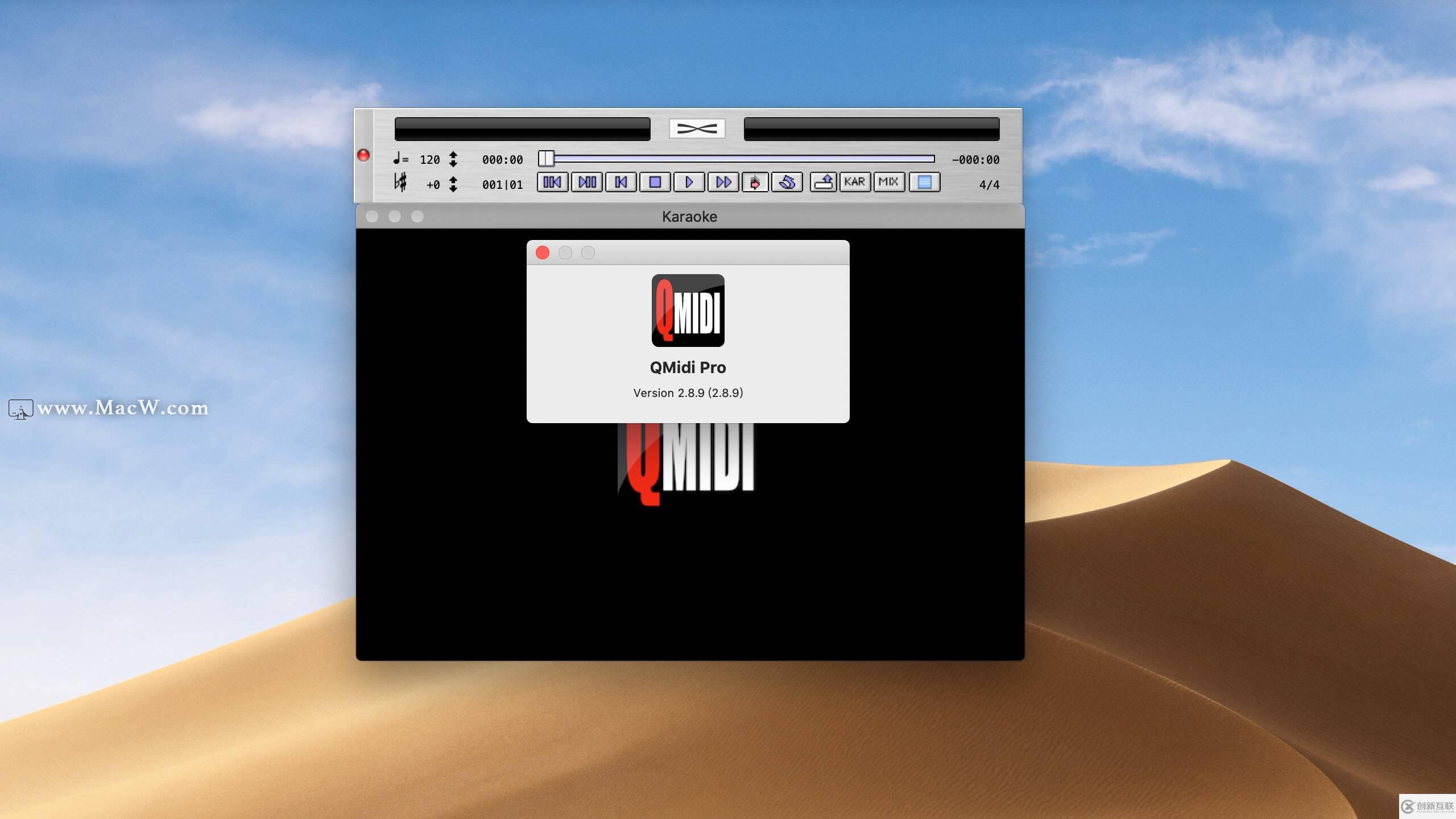Click the song position slider handle
This screenshot has height=819, width=1456.
546,159
